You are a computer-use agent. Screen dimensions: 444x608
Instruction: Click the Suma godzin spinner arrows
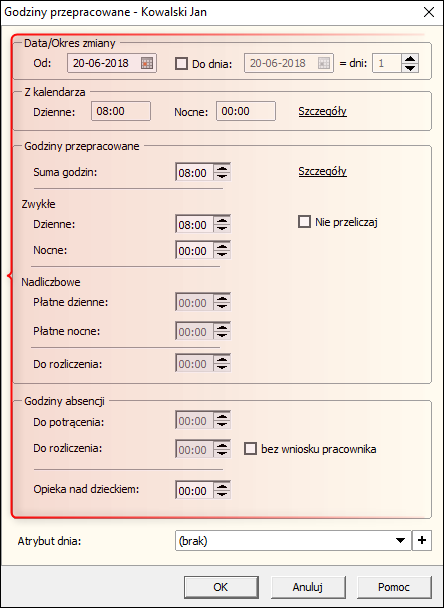click(222, 172)
